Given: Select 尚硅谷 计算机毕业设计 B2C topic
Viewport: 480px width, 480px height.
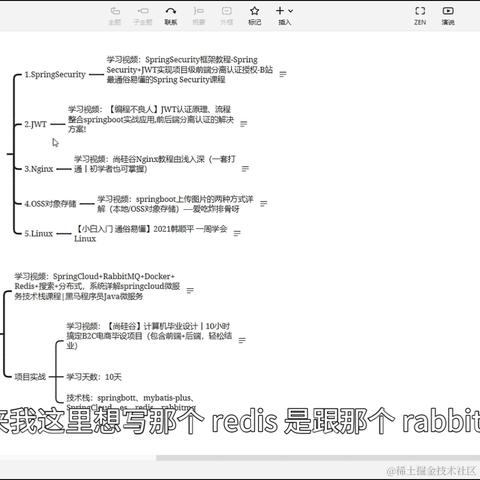Looking at the screenshot, I should pyautogui.click(x=149, y=336).
